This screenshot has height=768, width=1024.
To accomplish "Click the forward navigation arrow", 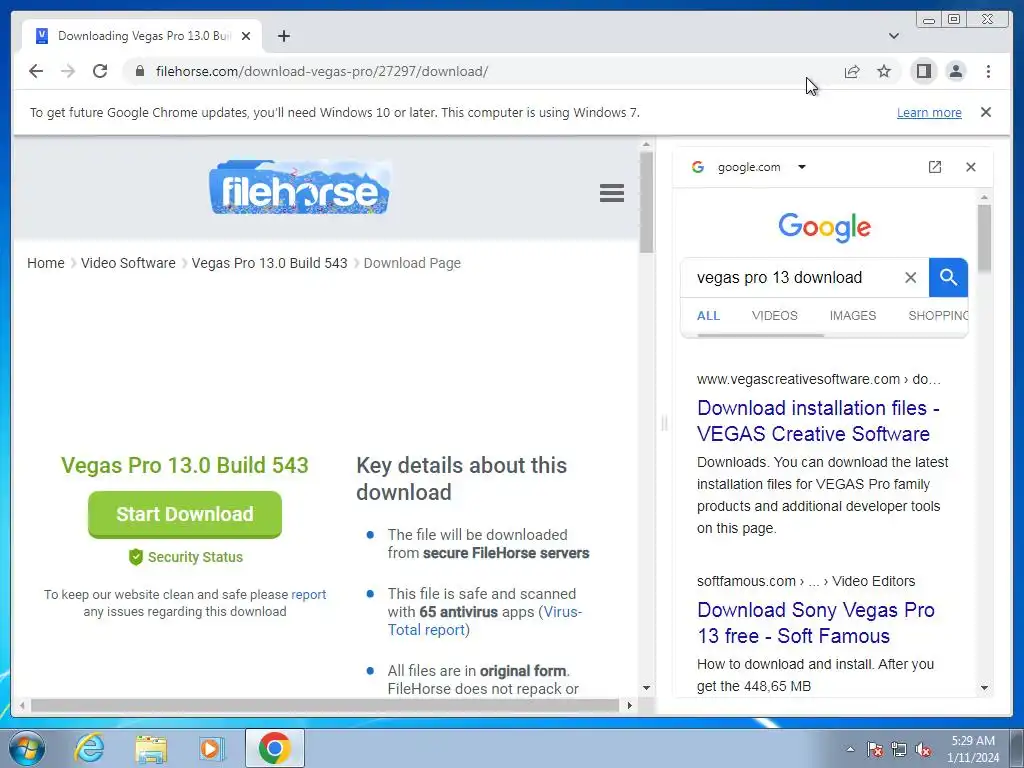I will coord(68,71).
